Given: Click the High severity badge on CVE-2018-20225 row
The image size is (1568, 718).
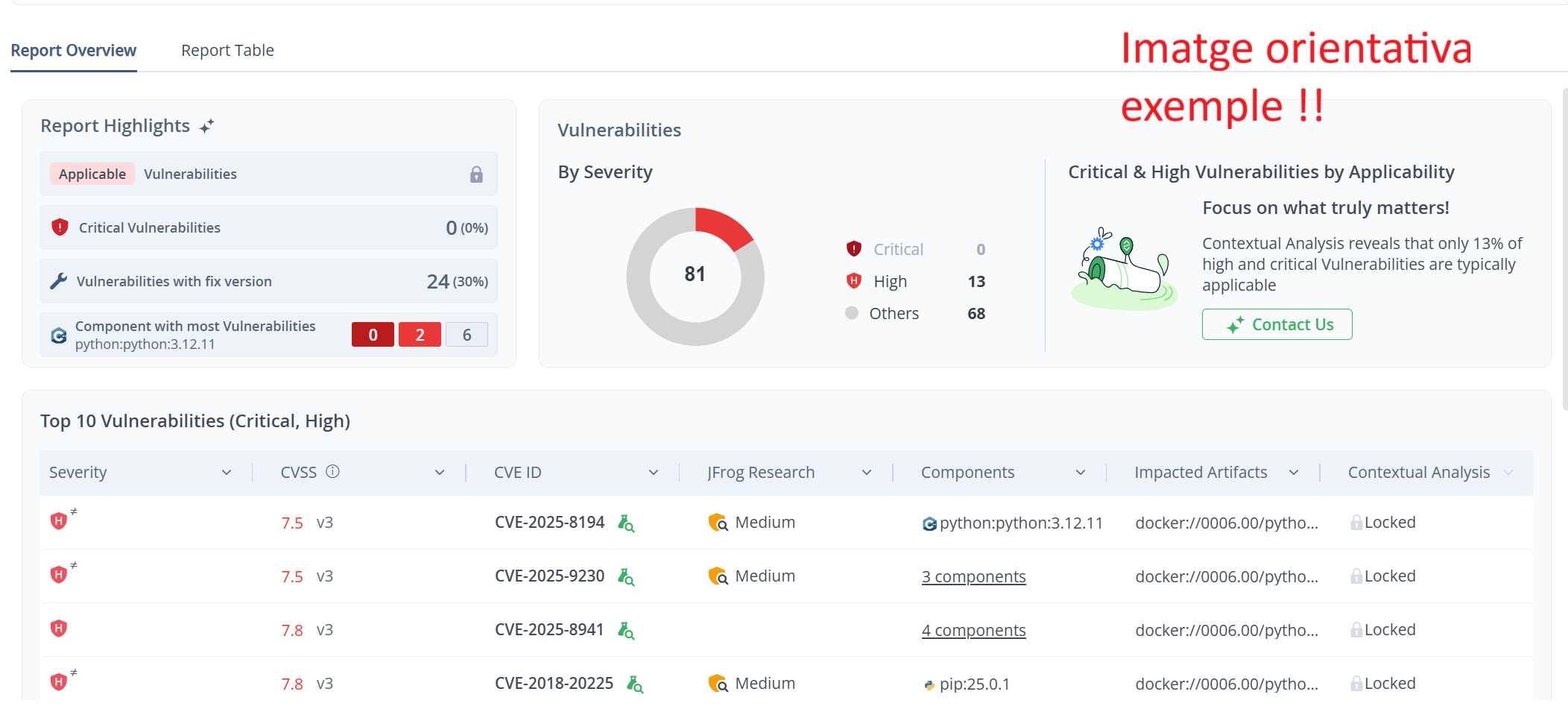Looking at the screenshot, I should [59, 682].
